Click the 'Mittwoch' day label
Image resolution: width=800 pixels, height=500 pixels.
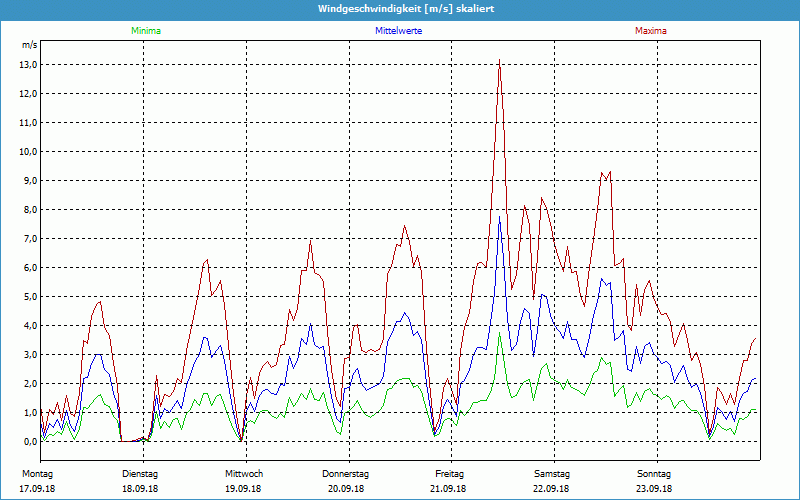(x=244, y=474)
